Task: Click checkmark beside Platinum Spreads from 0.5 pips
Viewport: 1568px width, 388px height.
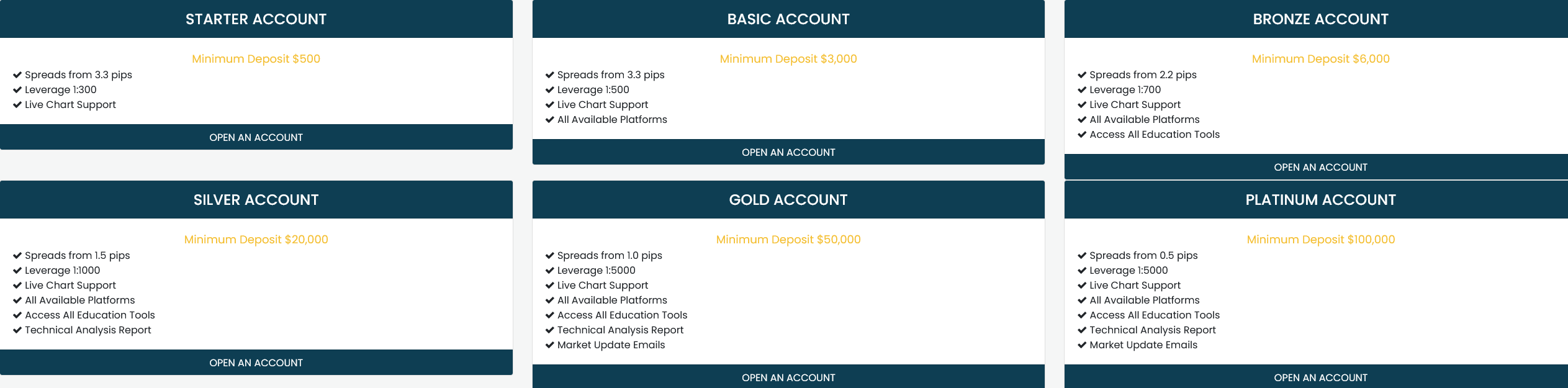Action: coord(1082,256)
